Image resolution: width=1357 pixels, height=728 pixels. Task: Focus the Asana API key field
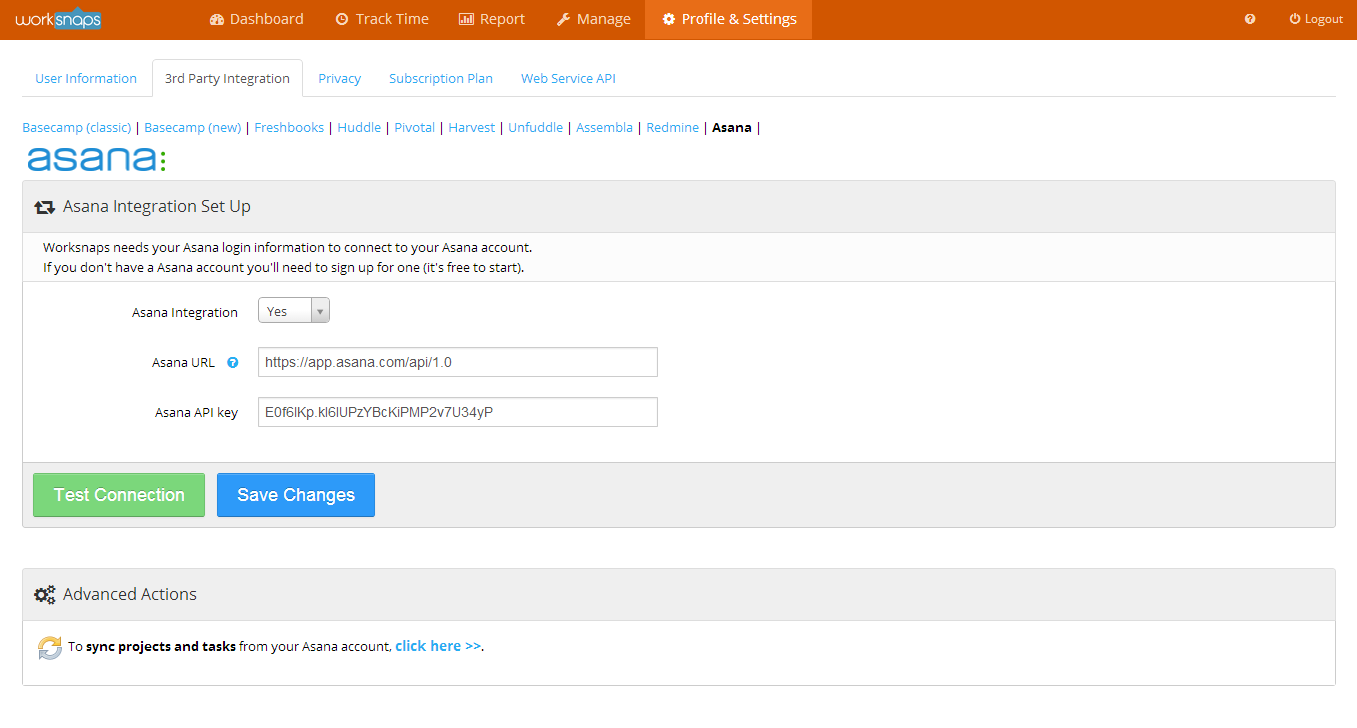457,412
